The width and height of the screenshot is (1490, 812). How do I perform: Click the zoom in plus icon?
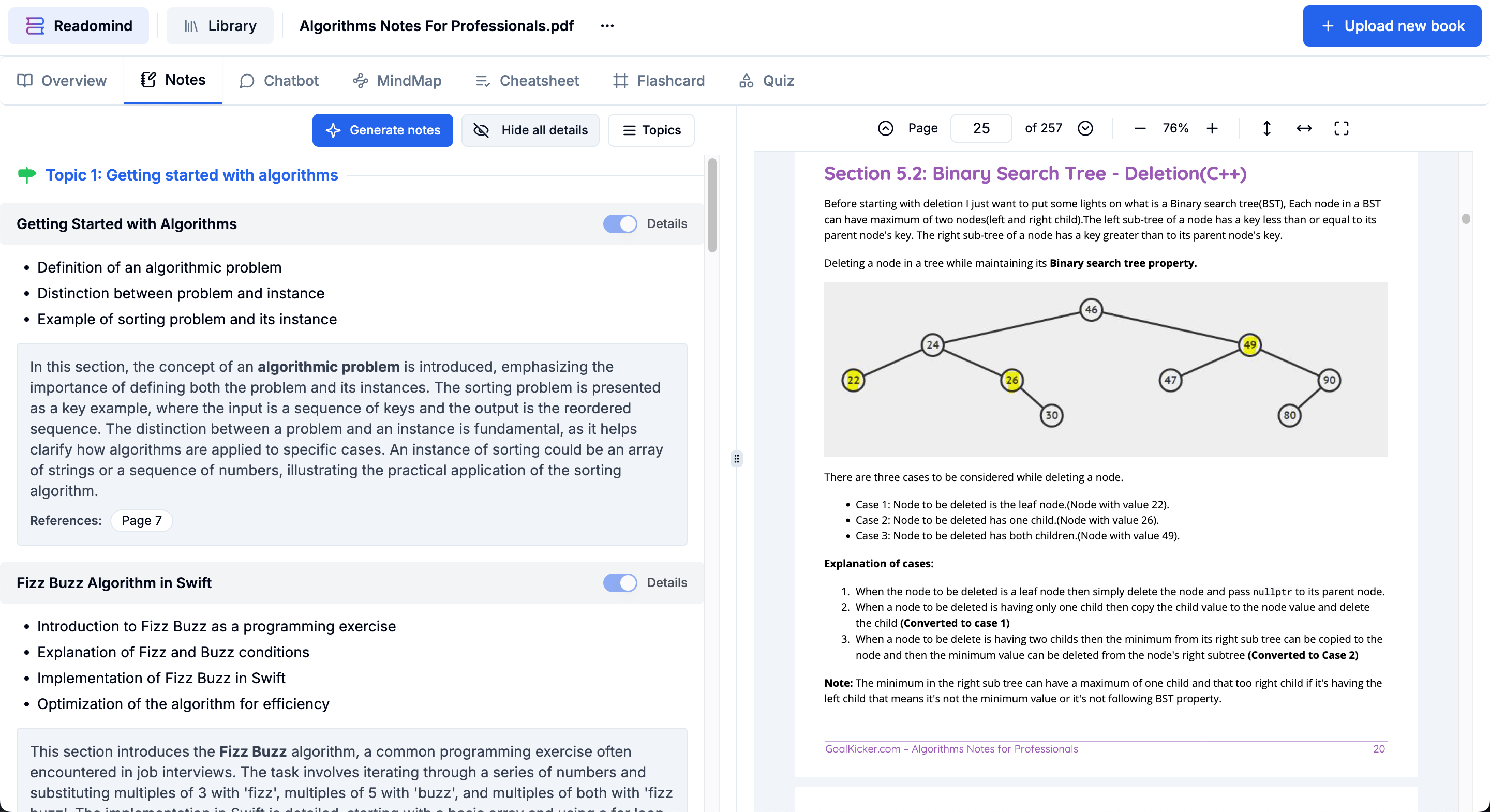pyautogui.click(x=1212, y=128)
